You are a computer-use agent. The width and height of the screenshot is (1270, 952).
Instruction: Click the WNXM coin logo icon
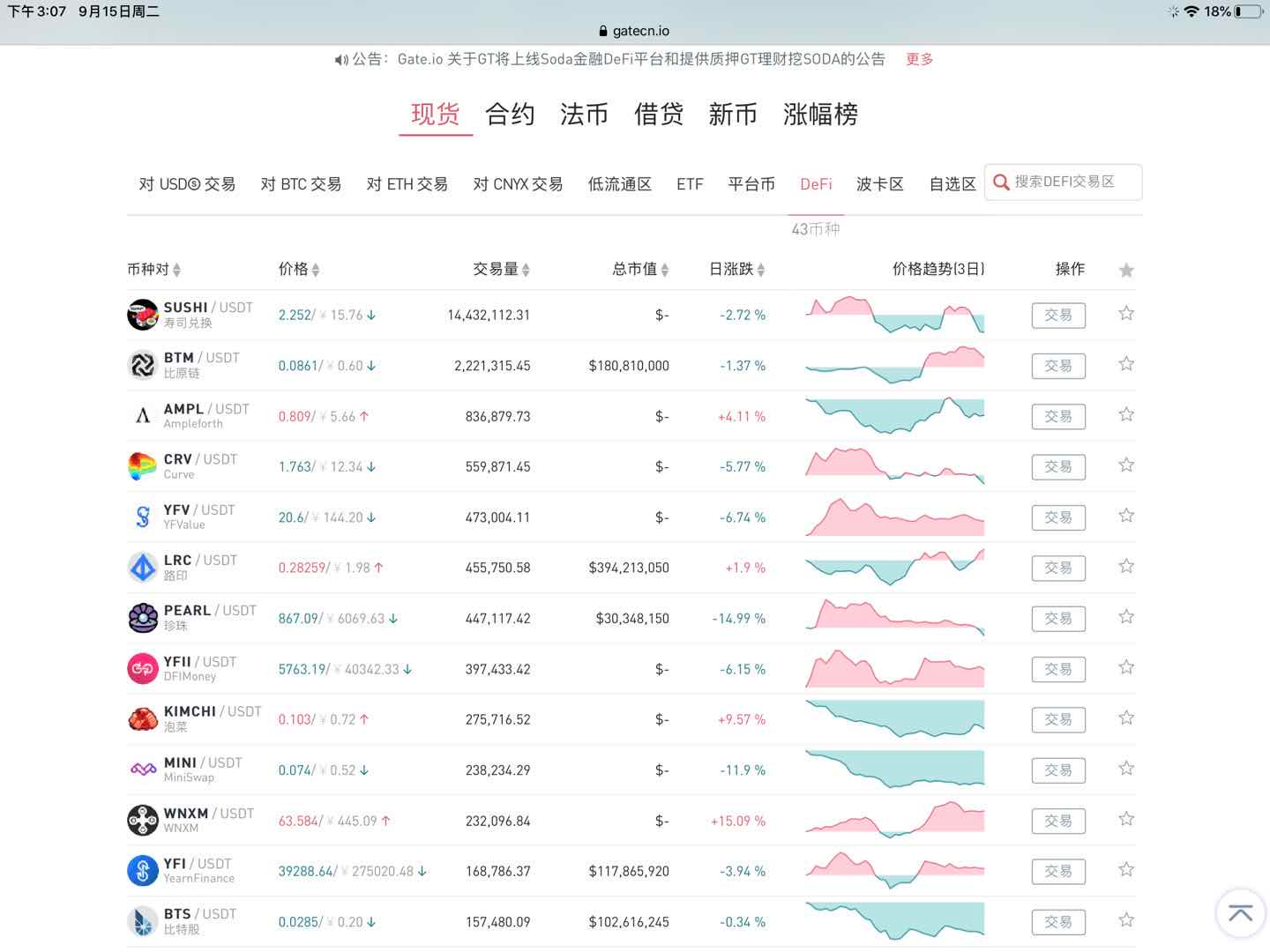pyautogui.click(x=142, y=821)
